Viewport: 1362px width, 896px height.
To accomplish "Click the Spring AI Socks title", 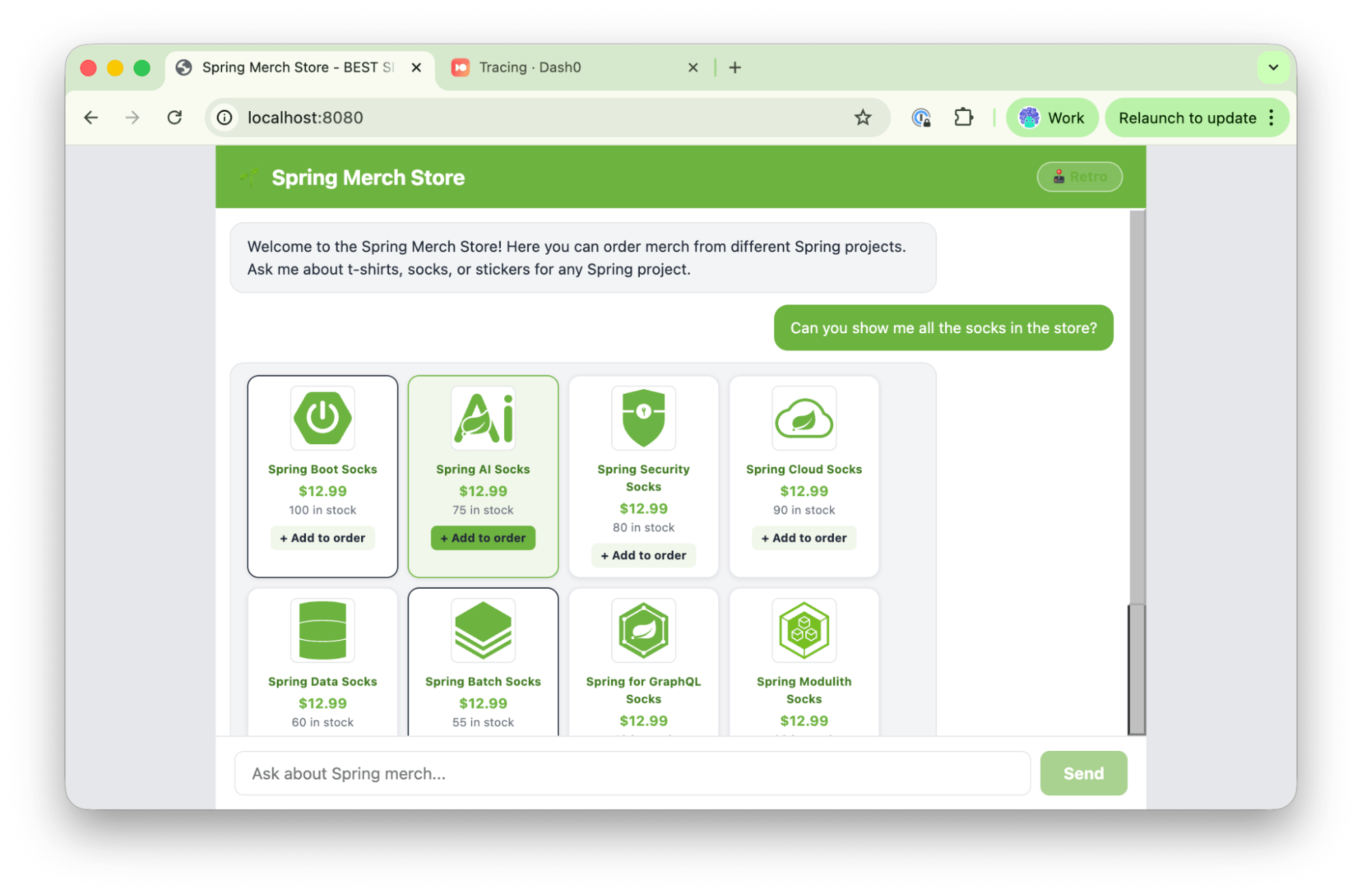I will click(x=483, y=469).
